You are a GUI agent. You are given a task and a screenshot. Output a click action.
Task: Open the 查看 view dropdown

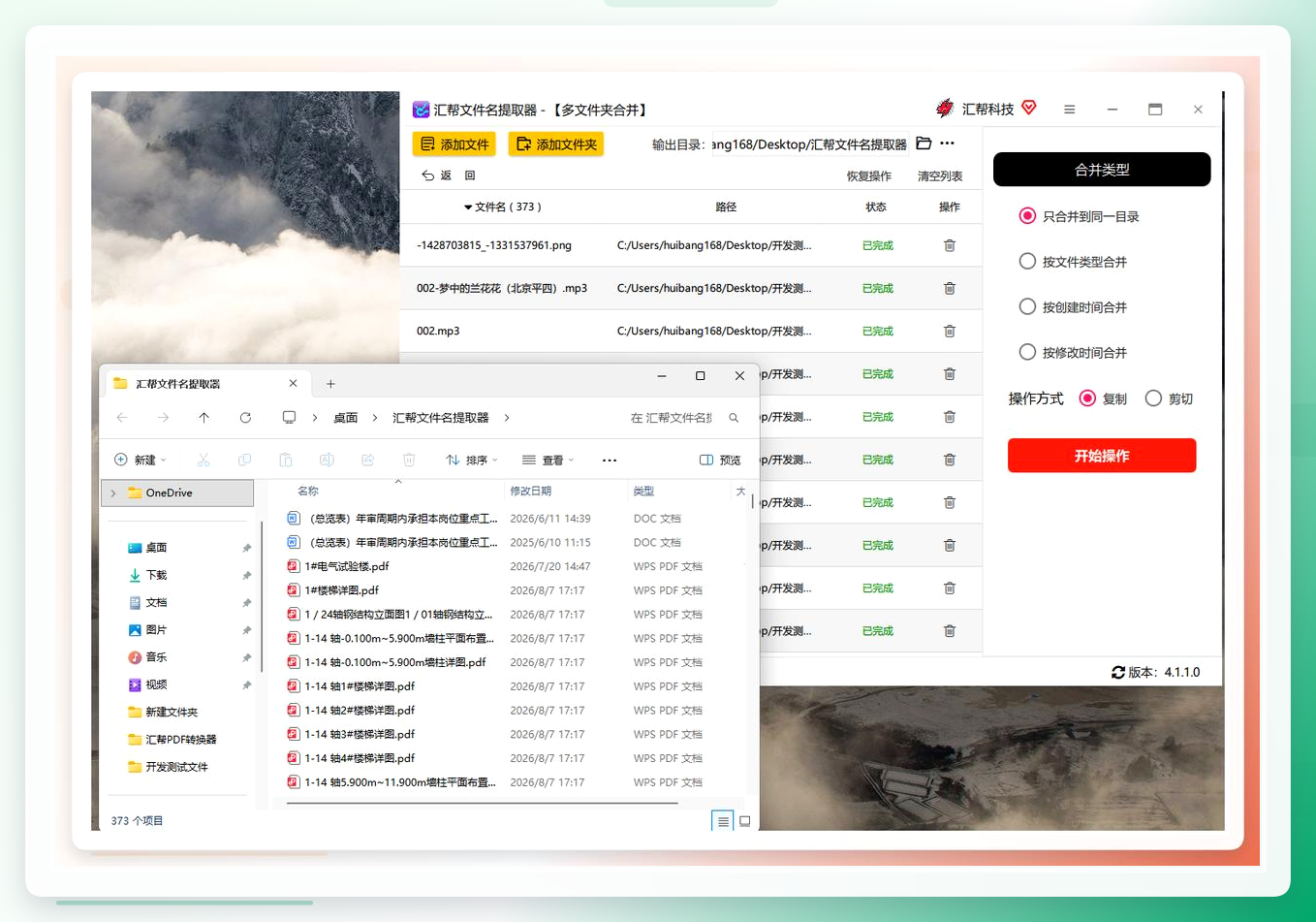click(x=548, y=460)
